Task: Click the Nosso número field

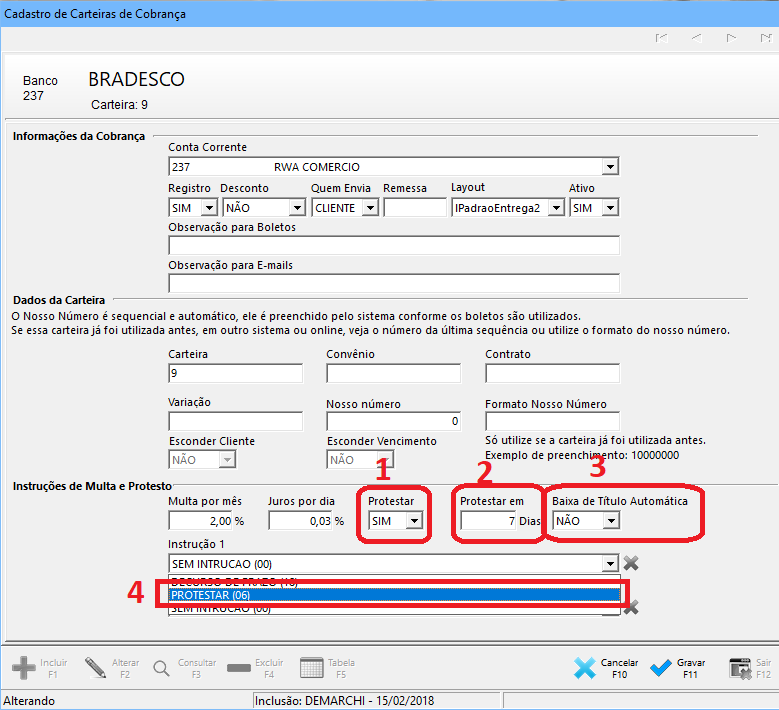Action: pyautogui.click(x=393, y=421)
